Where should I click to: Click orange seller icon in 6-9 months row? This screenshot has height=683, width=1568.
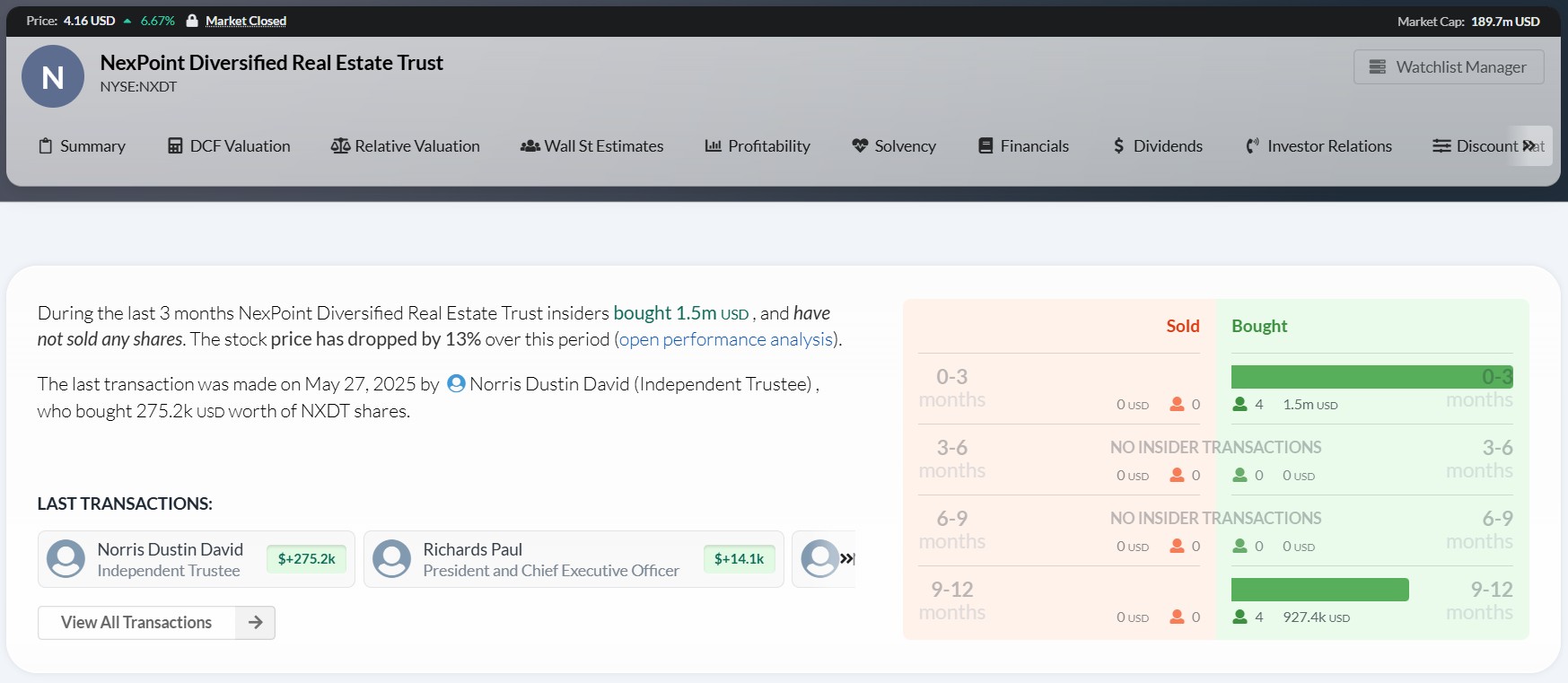1177,546
